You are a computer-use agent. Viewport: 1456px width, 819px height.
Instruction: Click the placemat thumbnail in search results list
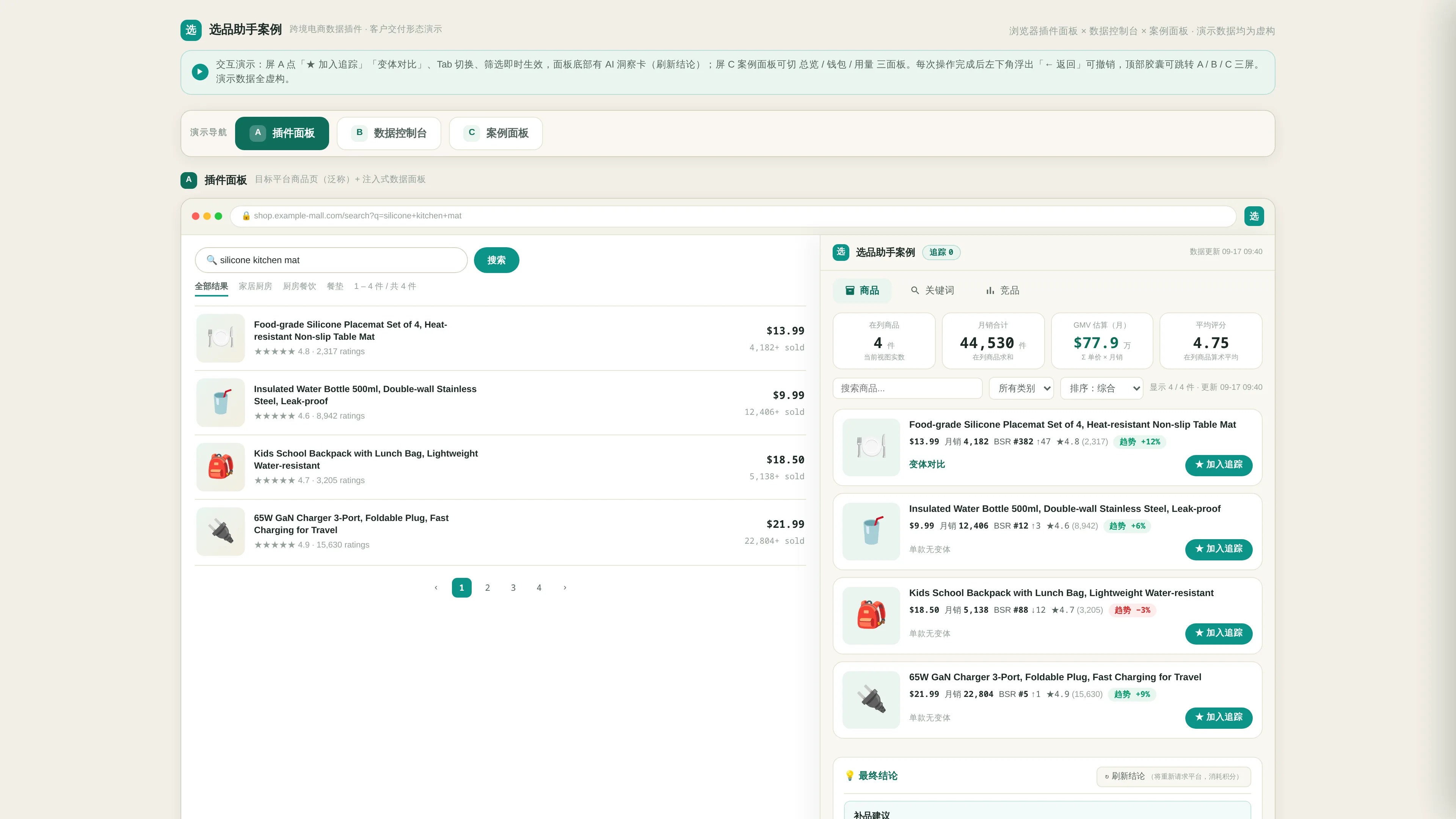(x=220, y=338)
